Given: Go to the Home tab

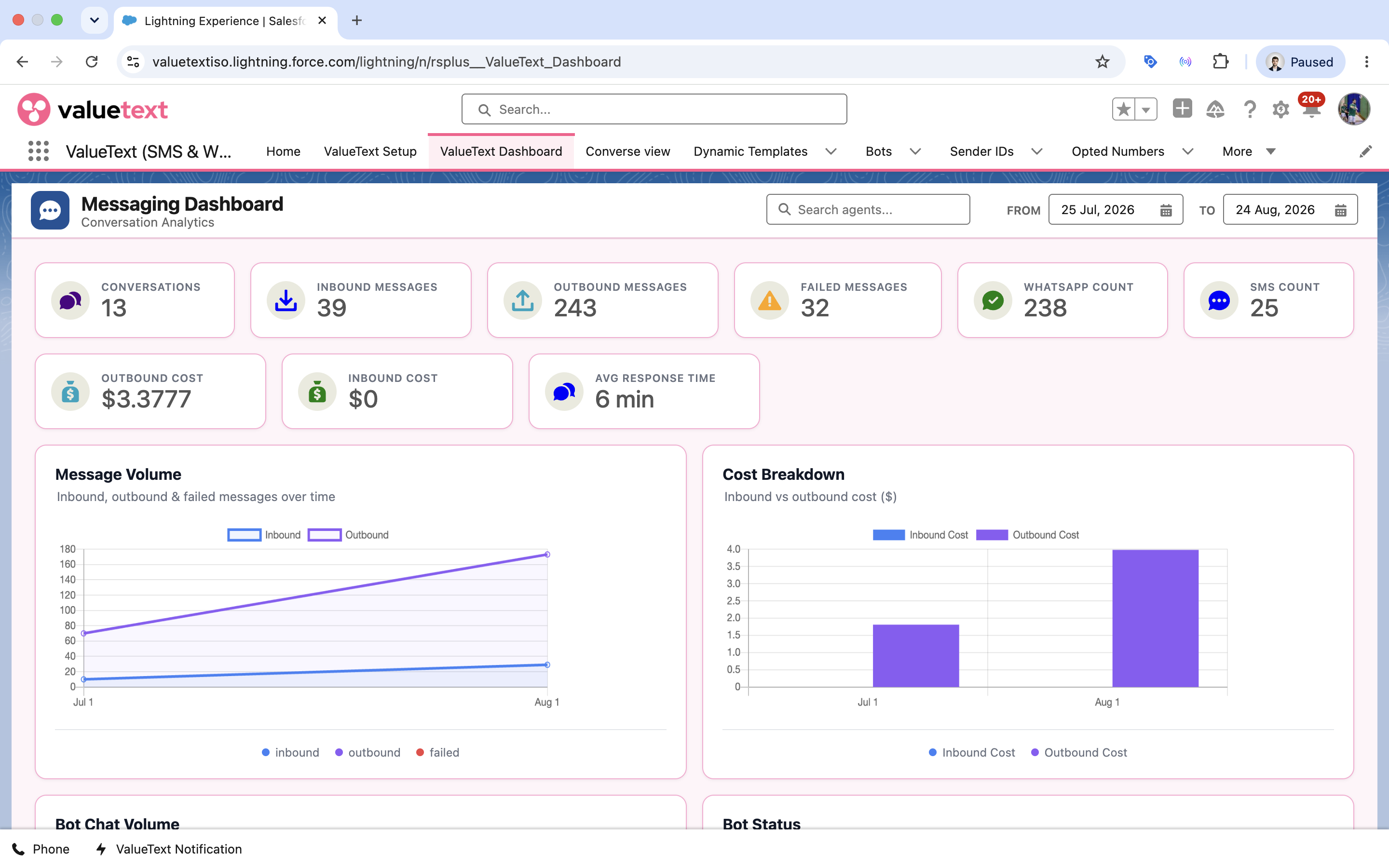Looking at the screenshot, I should click(x=283, y=151).
